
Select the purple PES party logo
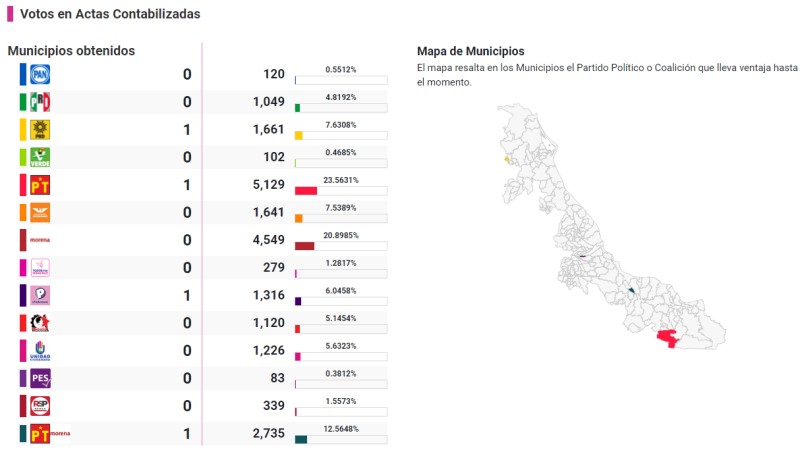coord(40,378)
